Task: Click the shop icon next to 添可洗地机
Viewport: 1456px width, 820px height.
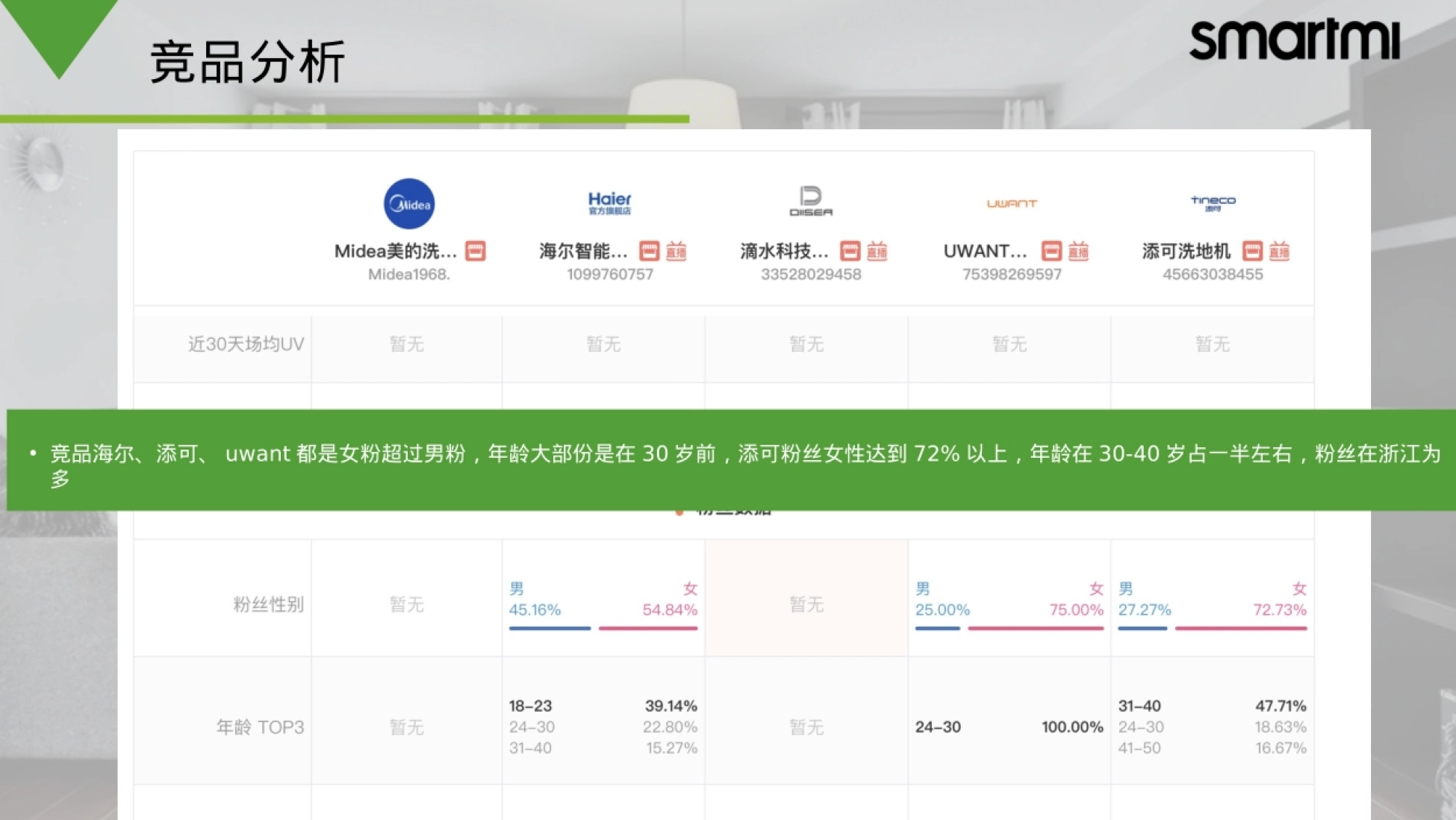Action: (1253, 251)
